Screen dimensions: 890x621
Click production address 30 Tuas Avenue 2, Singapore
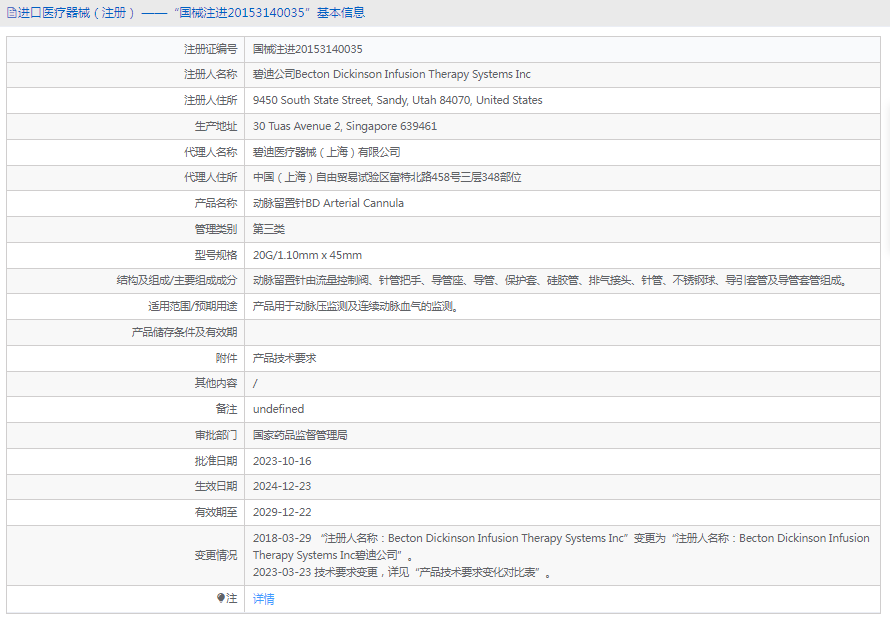(345, 126)
